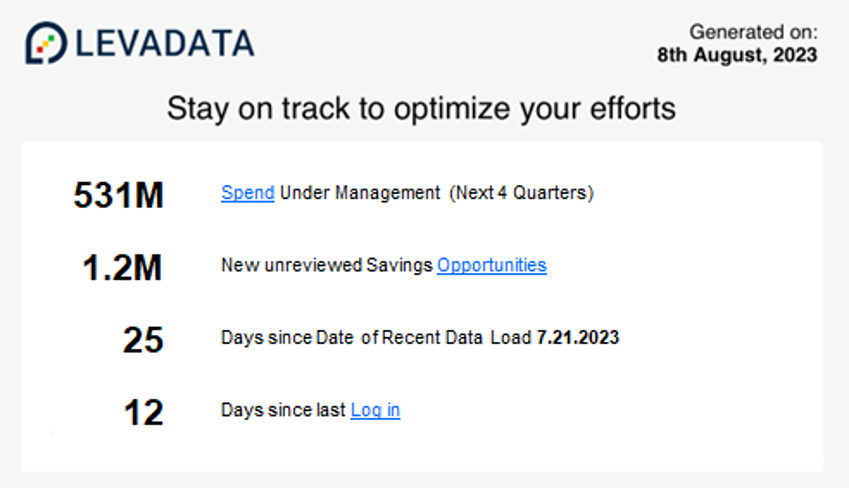Click the word 'Savings' before Opportunities
The width and height of the screenshot is (849, 488).
[400, 265]
